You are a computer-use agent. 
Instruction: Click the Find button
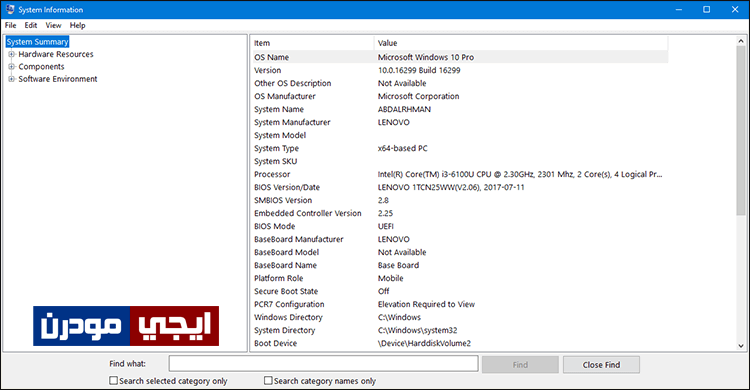point(520,365)
